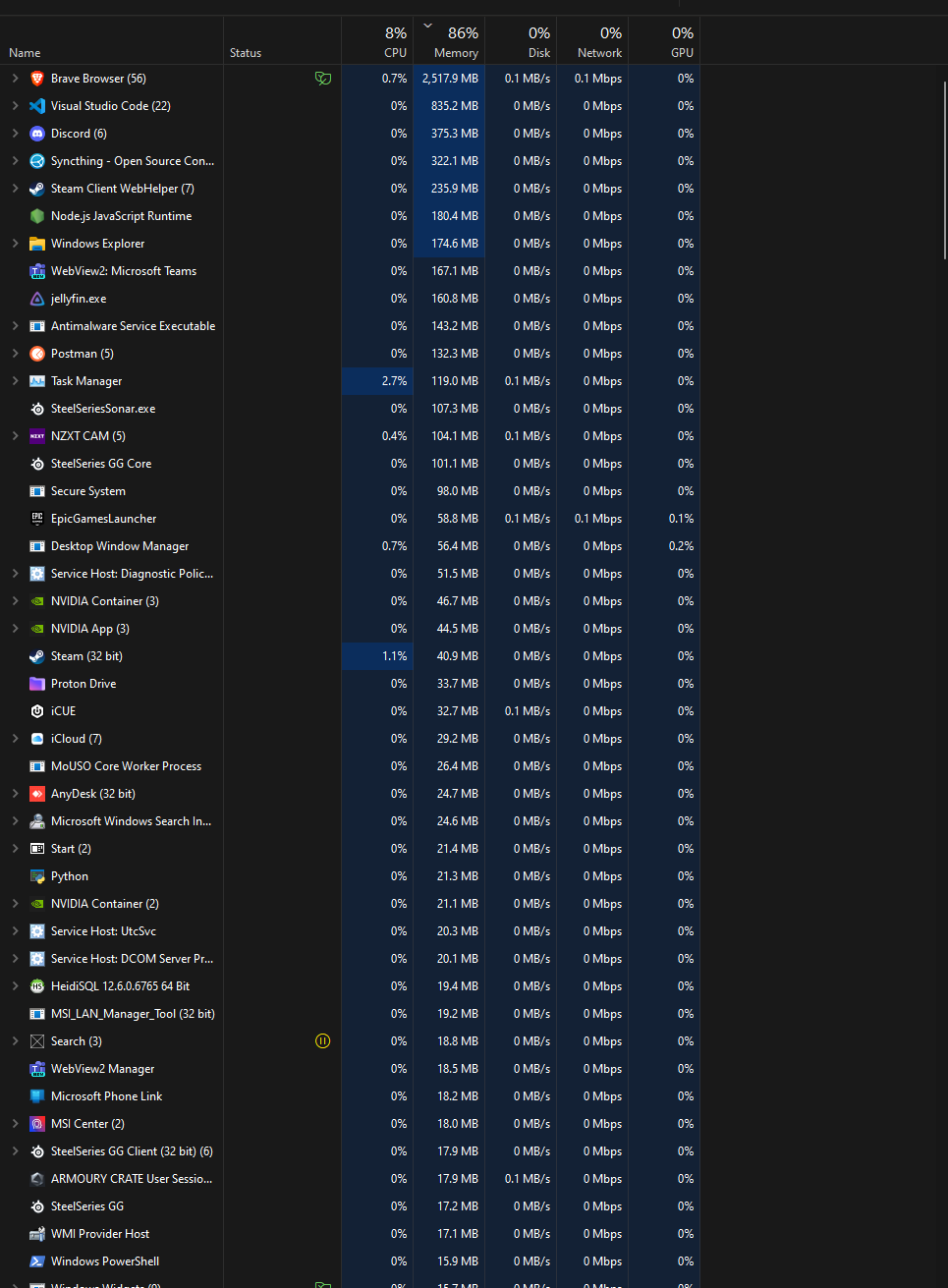Click the efficiency mode leaf beside Brave Browser
Viewport: 948px width, 1288px height.
[323, 78]
